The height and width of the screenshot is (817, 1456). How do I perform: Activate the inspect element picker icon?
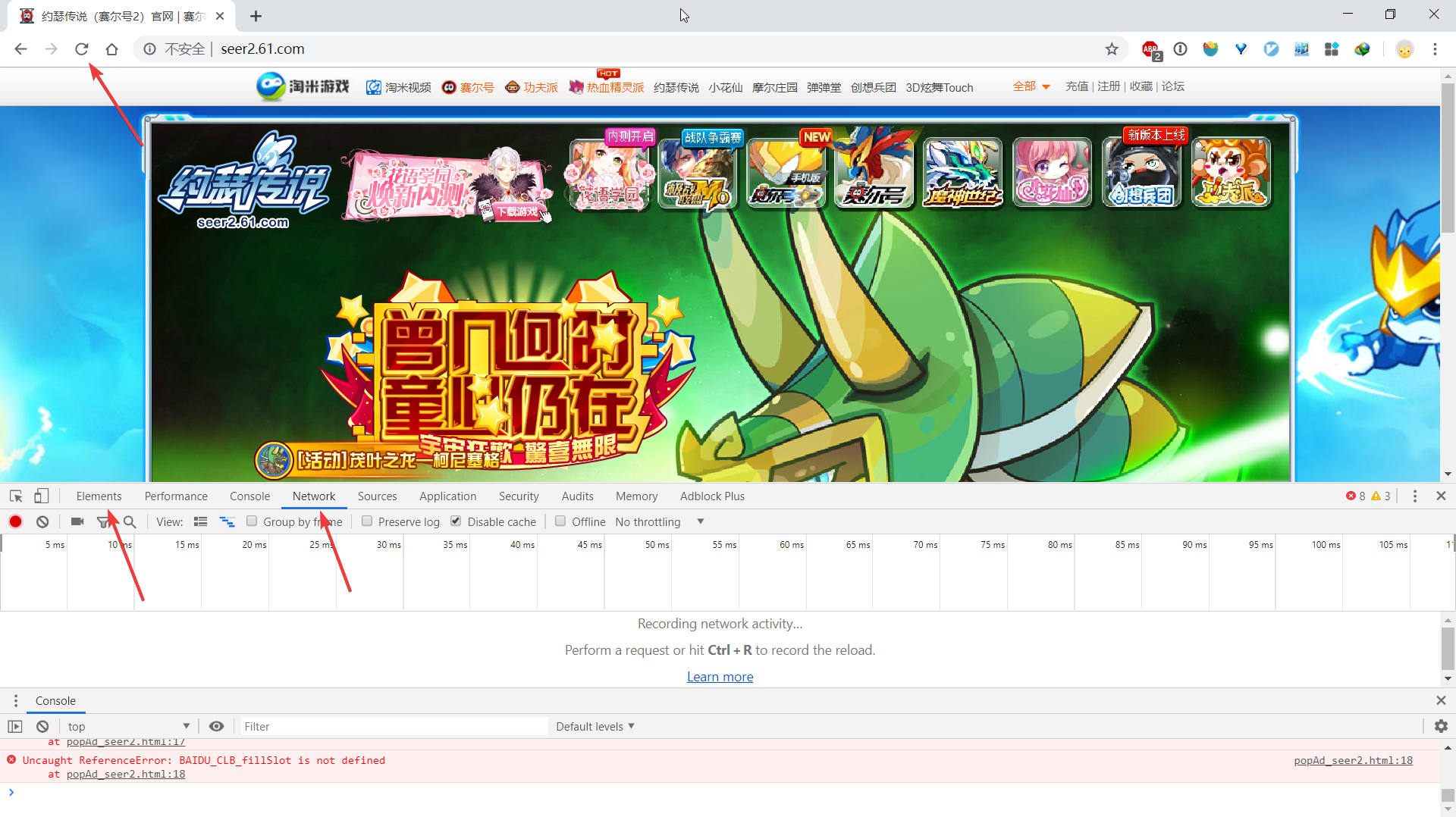[x=16, y=496]
